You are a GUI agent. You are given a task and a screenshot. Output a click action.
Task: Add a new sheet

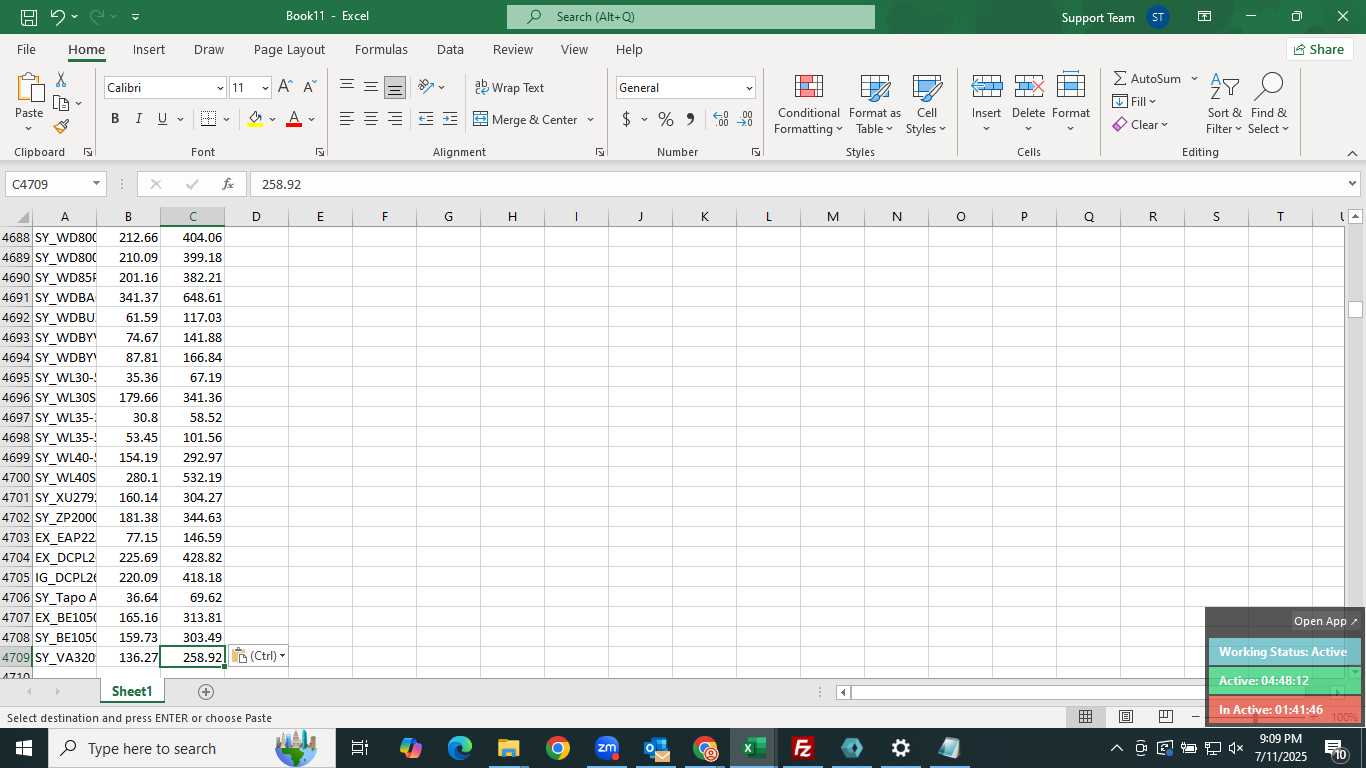click(x=206, y=692)
